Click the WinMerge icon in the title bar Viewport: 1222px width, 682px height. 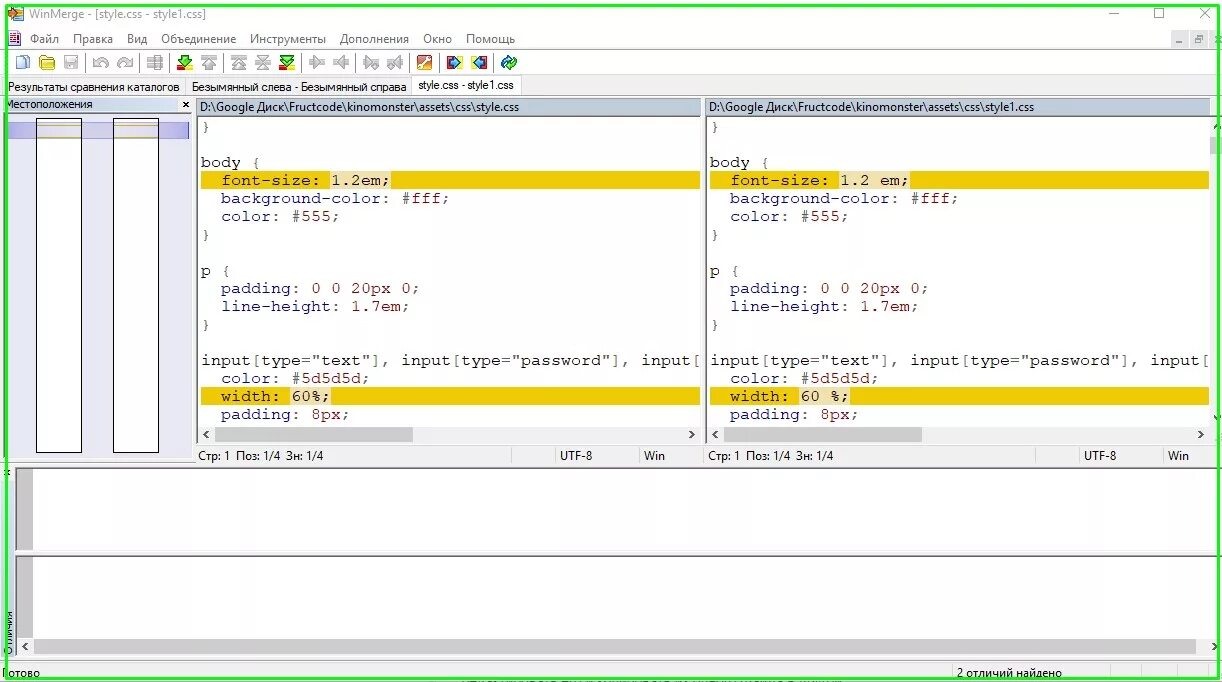(15, 14)
